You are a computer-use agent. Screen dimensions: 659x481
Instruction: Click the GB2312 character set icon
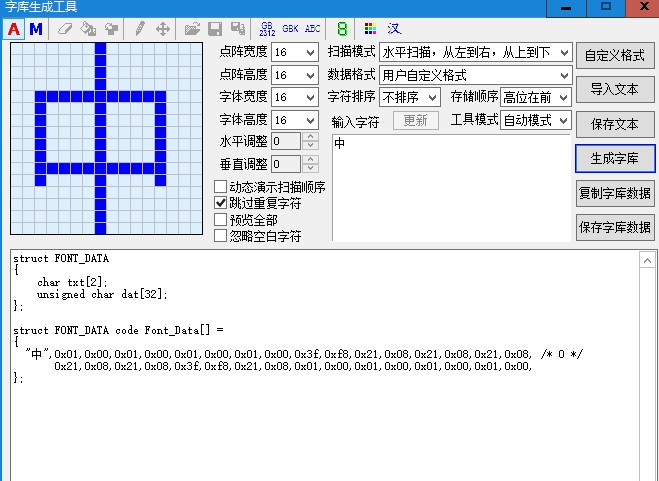coord(267,29)
